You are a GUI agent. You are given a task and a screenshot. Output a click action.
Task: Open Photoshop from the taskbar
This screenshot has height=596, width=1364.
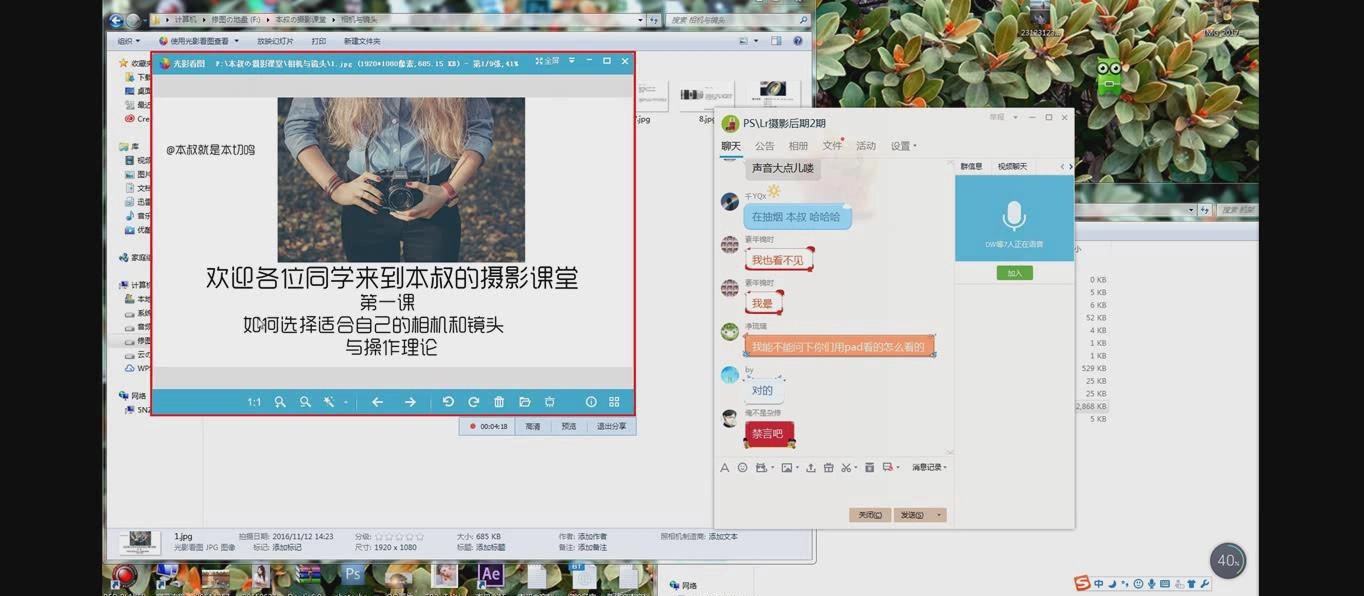pyautogui.click(x=352, y=575)
